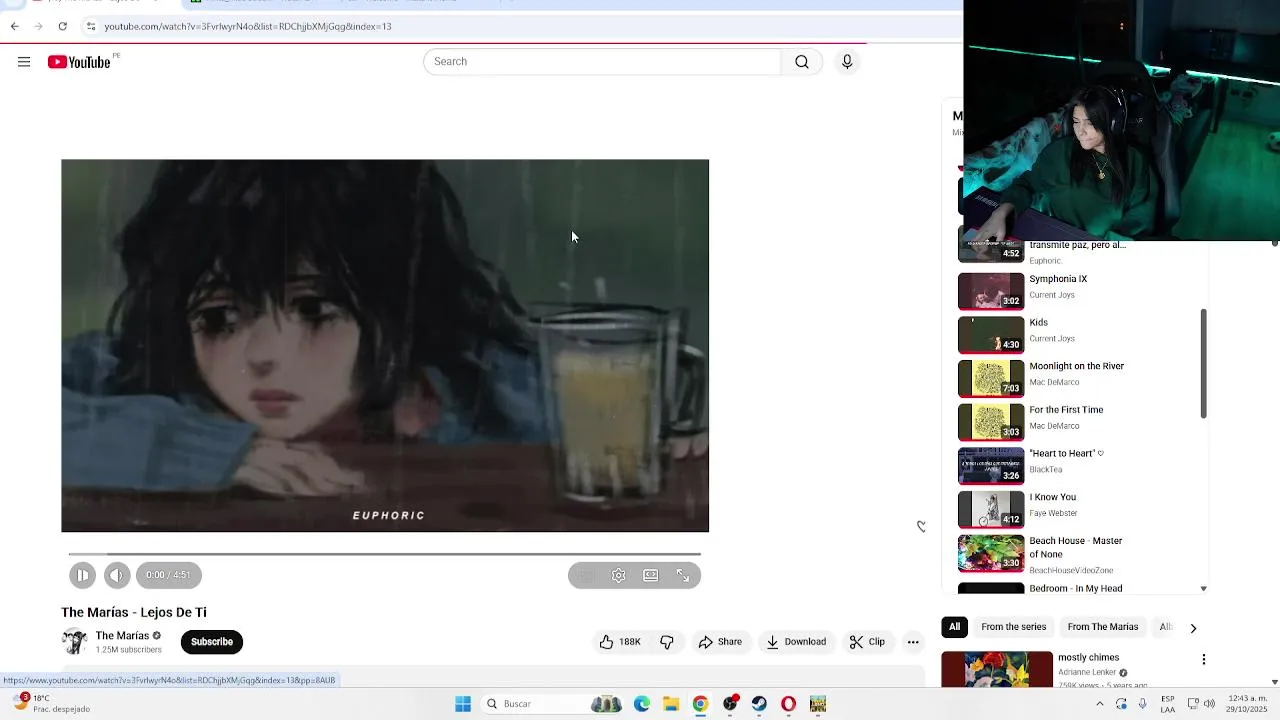Show more filter chips with right arrow
This screenshot has width=1280, height=720.
1193,628
